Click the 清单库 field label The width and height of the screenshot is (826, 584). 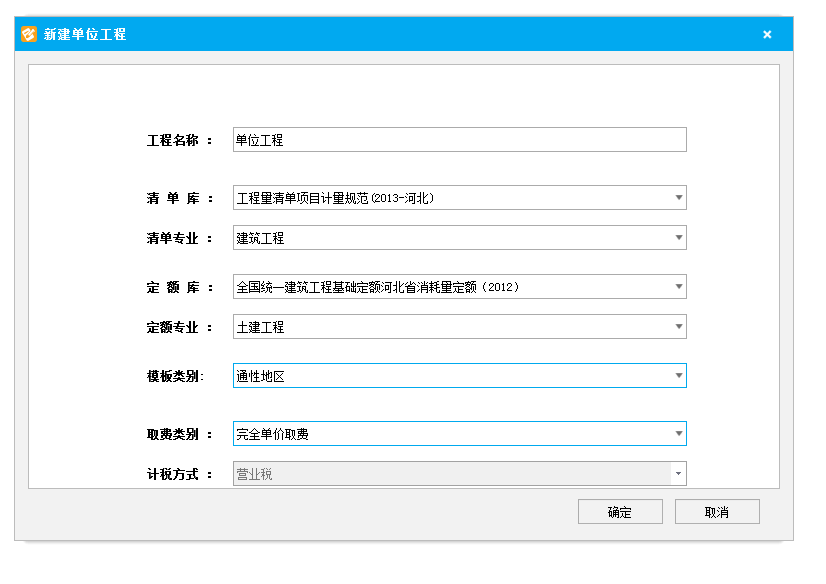coord(179,198)
